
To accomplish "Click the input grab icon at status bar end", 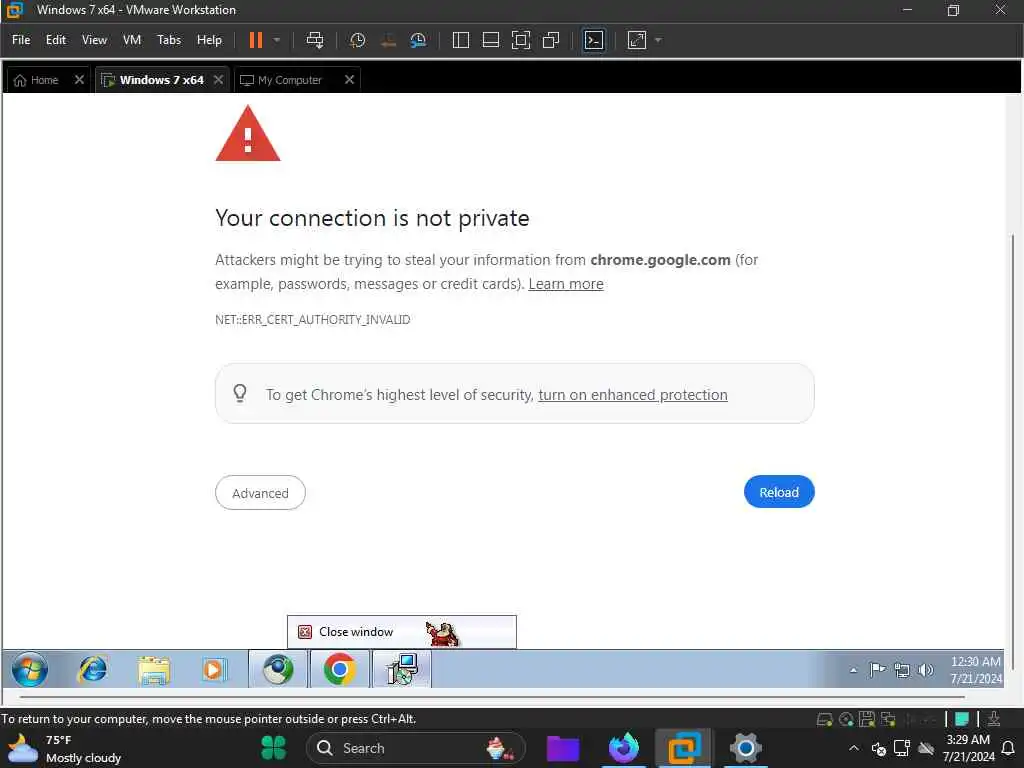I will click(993, 719).
